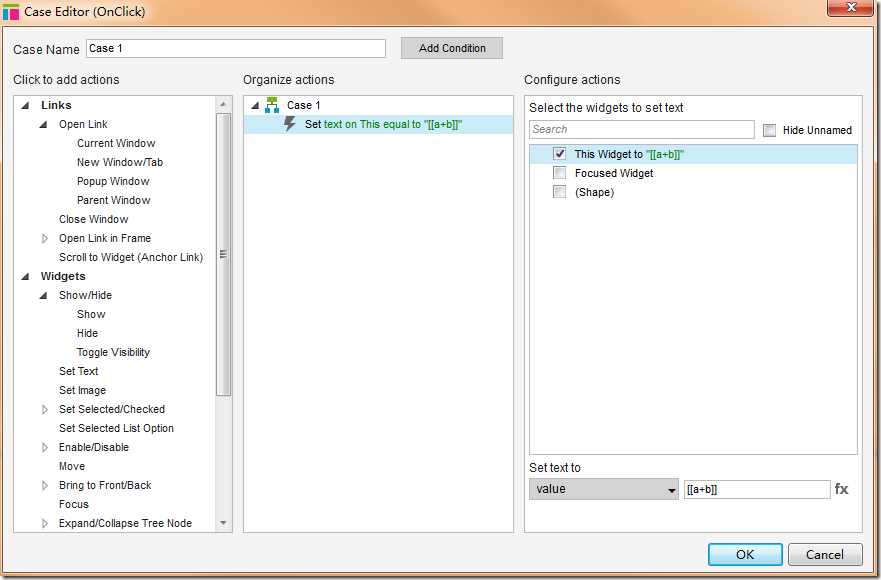Click the Cancel button
Image resolution: width=881 pixels, height=580 pixels.
[x=825, y=555]
